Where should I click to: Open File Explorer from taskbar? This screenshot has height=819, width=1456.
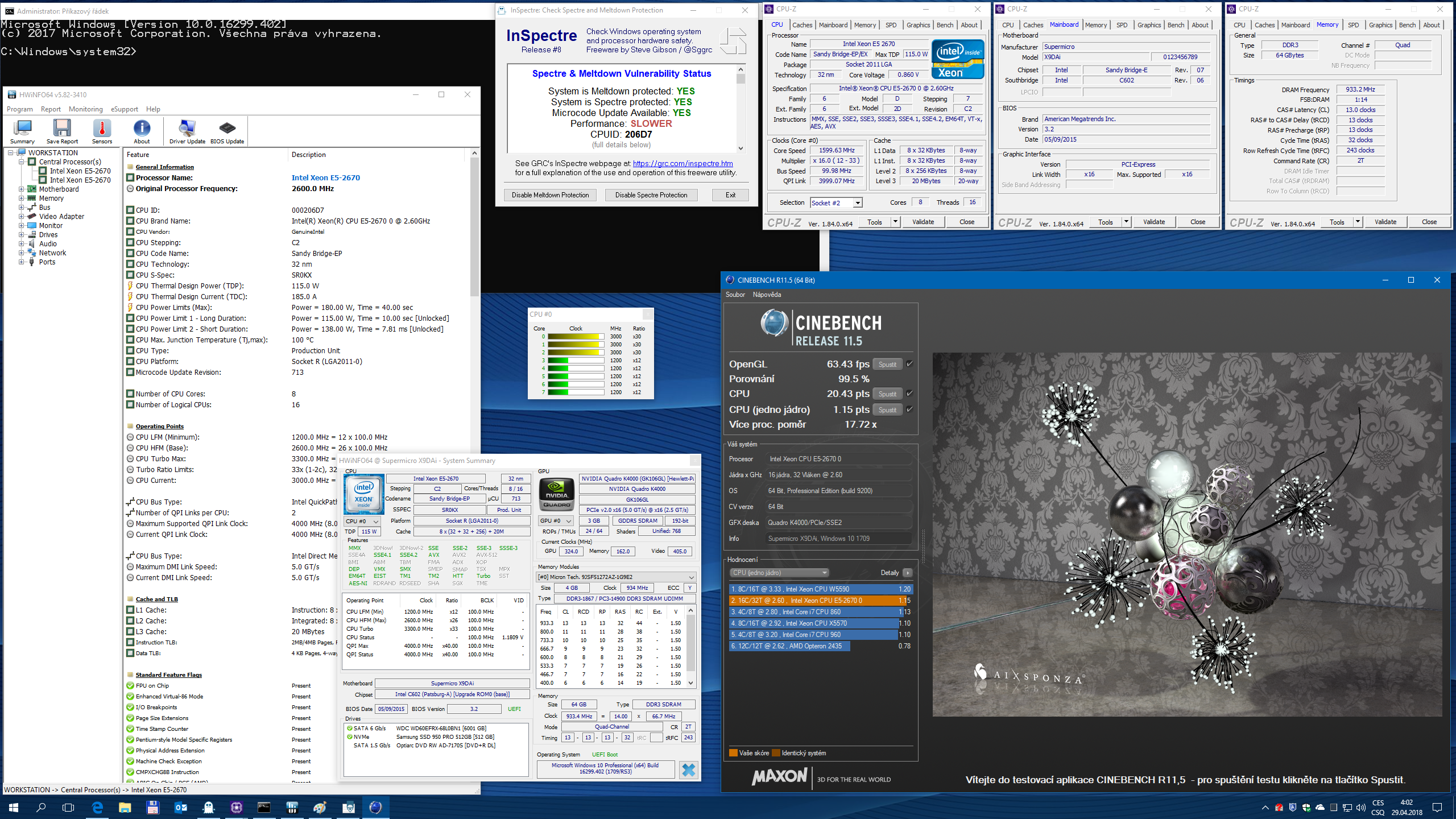click(x=125, y=807)
